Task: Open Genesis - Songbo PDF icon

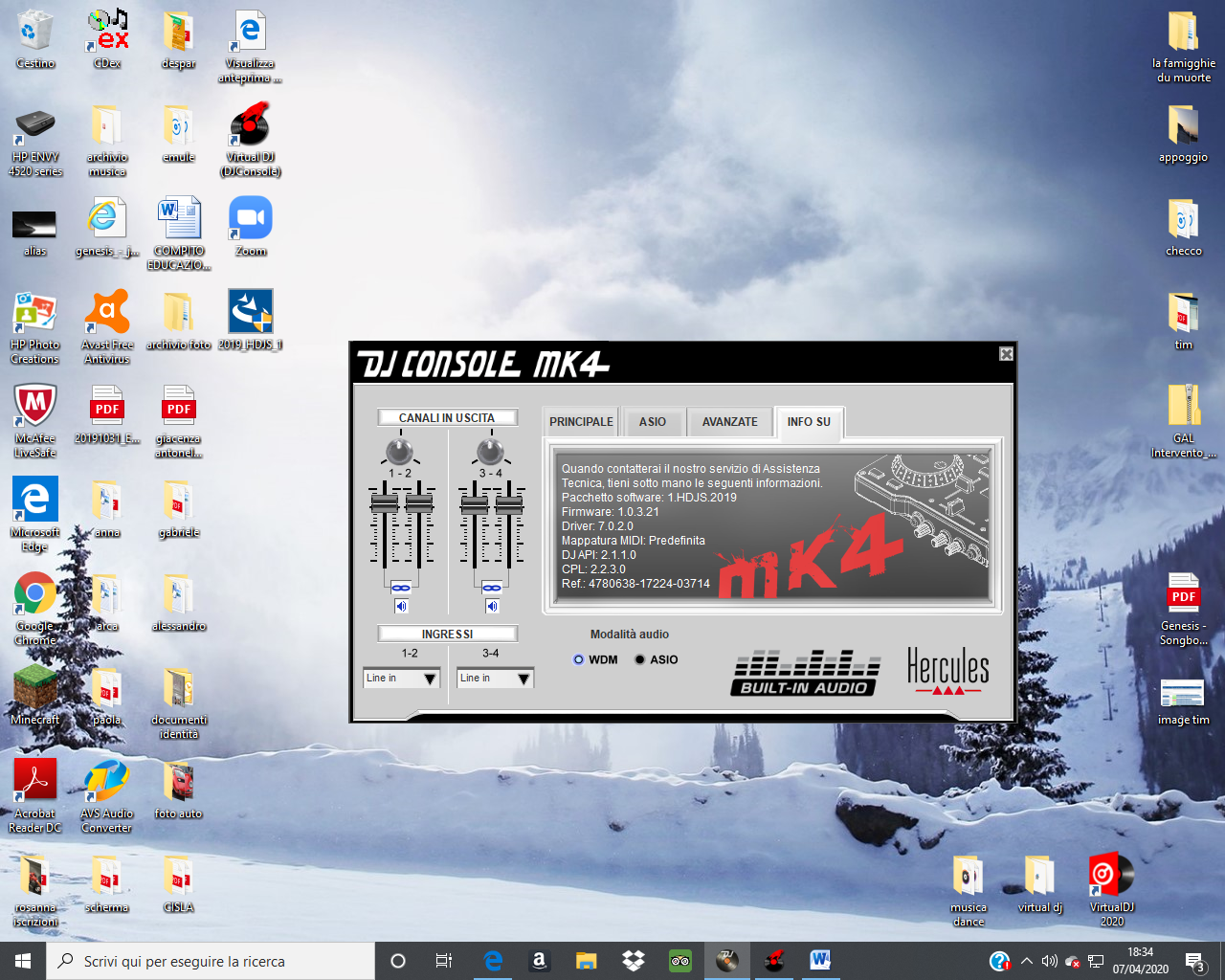Action: 1184,609
